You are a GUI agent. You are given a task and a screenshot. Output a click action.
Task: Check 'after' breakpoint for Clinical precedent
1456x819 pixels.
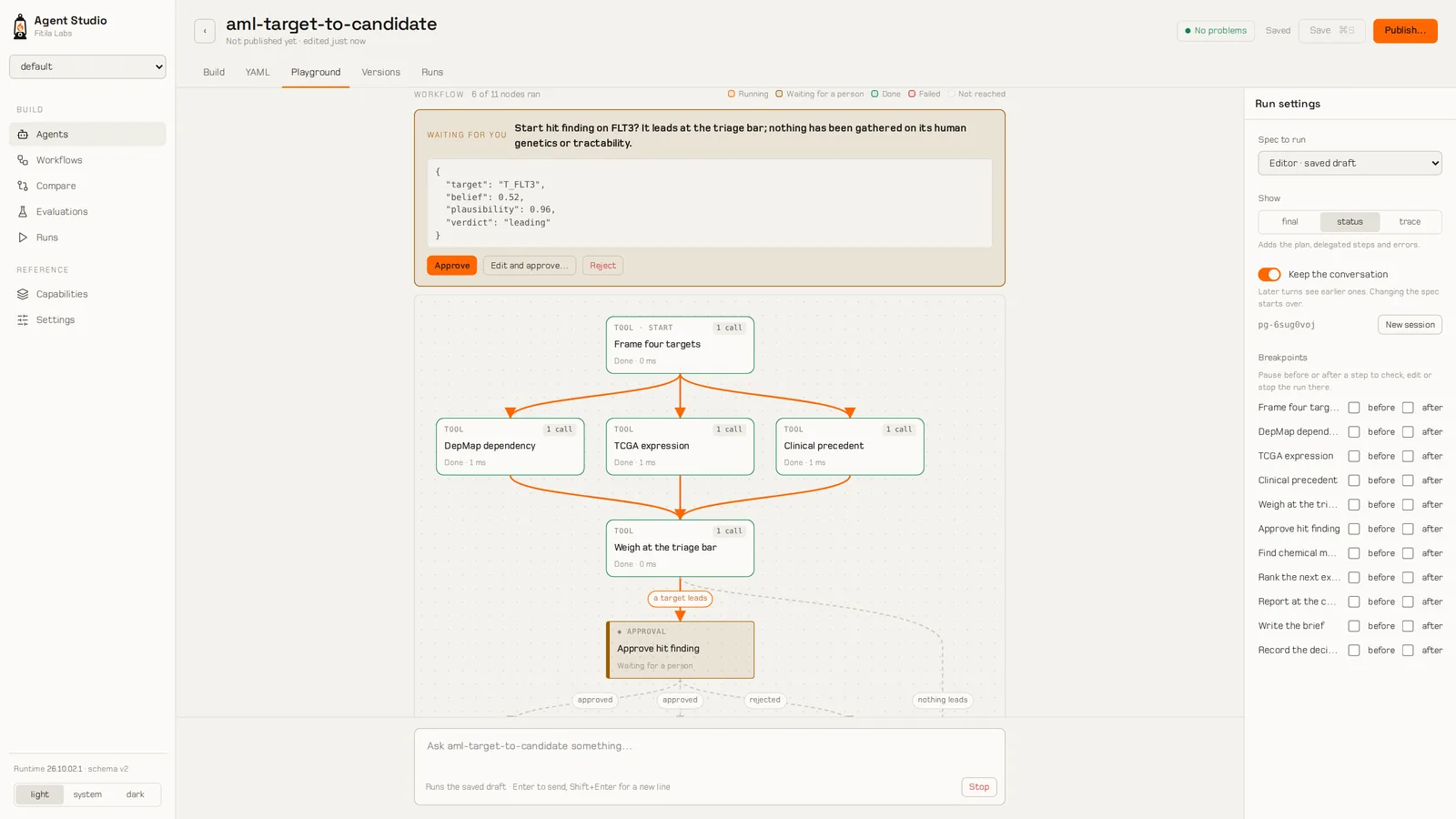point(1408,480)
